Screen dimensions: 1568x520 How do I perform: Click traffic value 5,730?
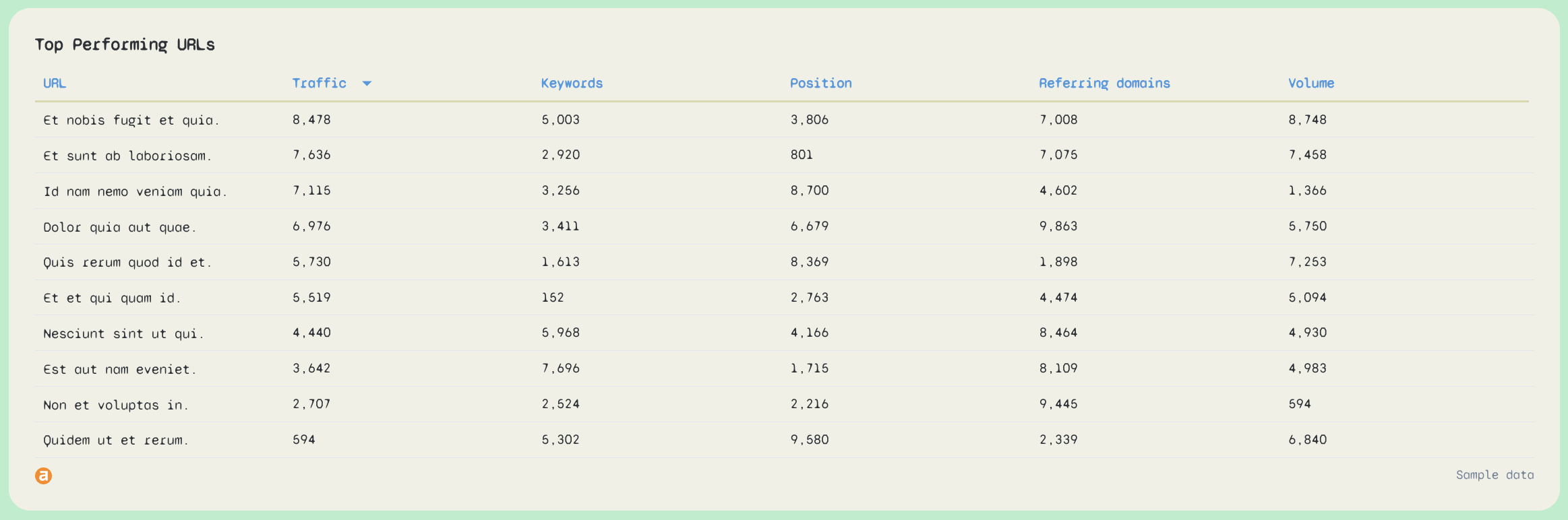(x=311, y=262)
